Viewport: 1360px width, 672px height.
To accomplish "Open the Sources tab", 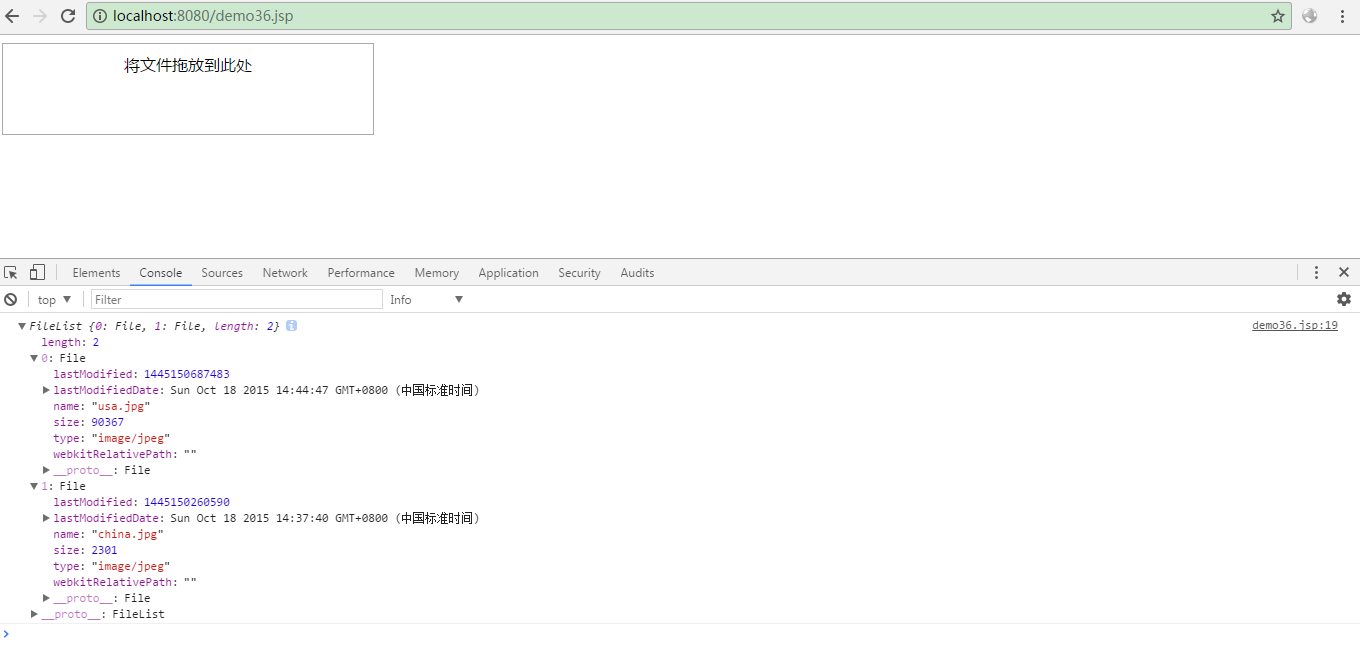I will pyautogui.click(x=222, y=273).
